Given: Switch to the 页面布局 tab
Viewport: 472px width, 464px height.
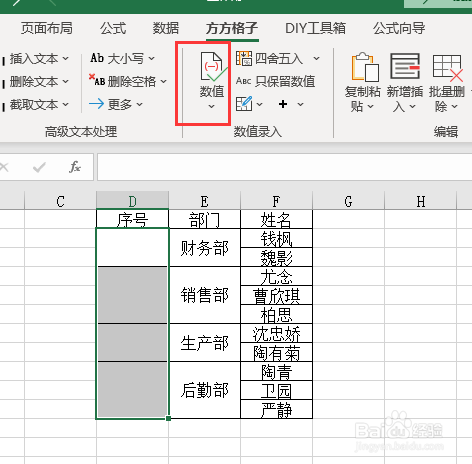Looking at the screenshot, I should point(47,28).
